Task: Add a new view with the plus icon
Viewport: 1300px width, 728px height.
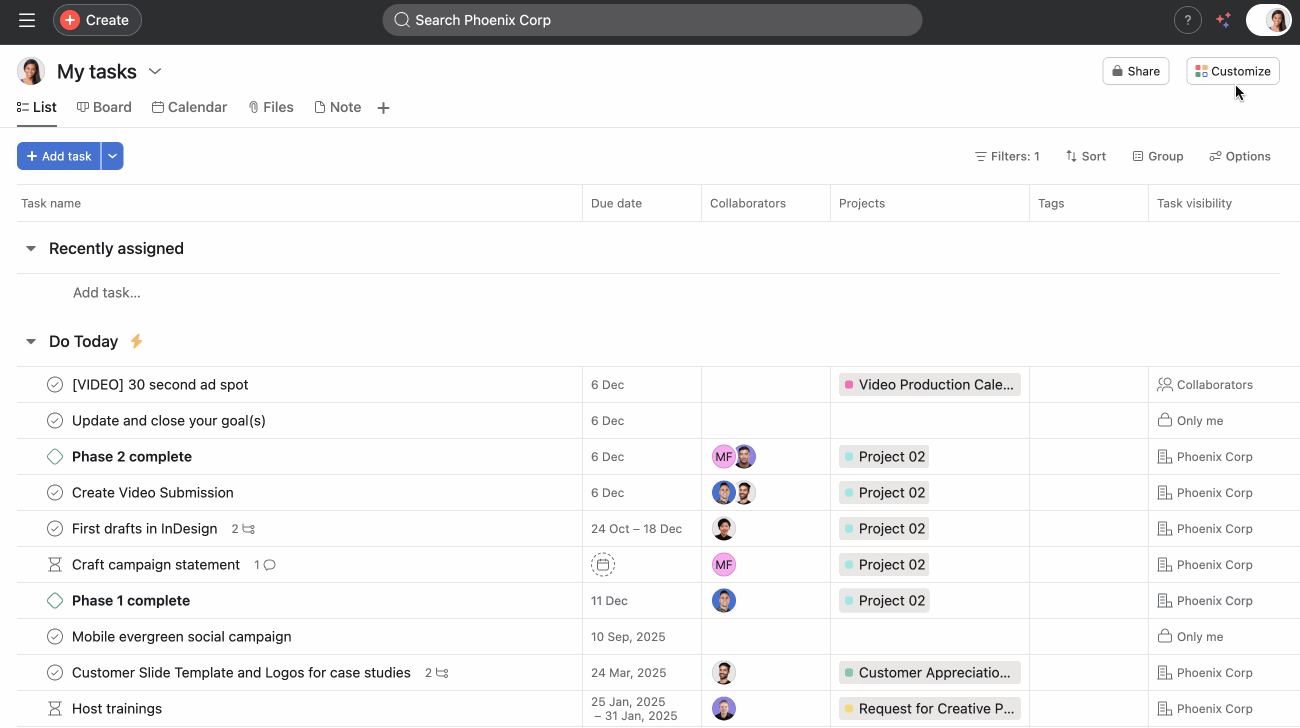Action: (x=383, y=107)
